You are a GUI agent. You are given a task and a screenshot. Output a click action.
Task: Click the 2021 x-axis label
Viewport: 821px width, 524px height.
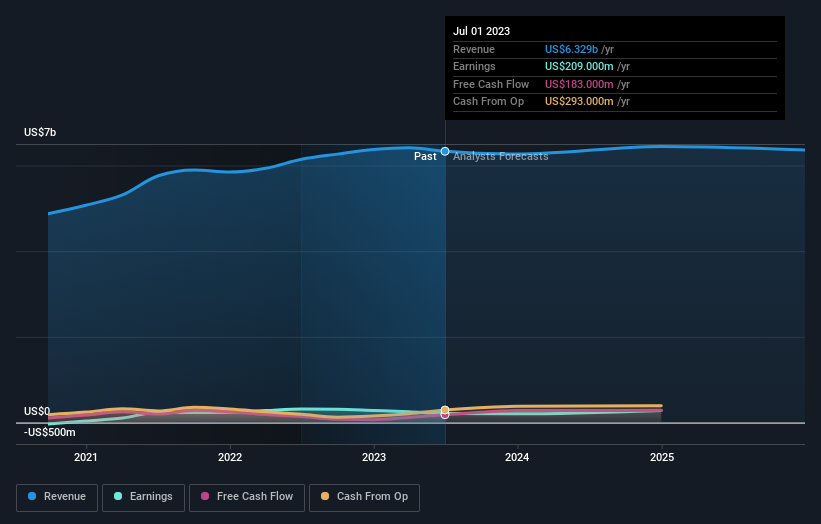(86, 457)
